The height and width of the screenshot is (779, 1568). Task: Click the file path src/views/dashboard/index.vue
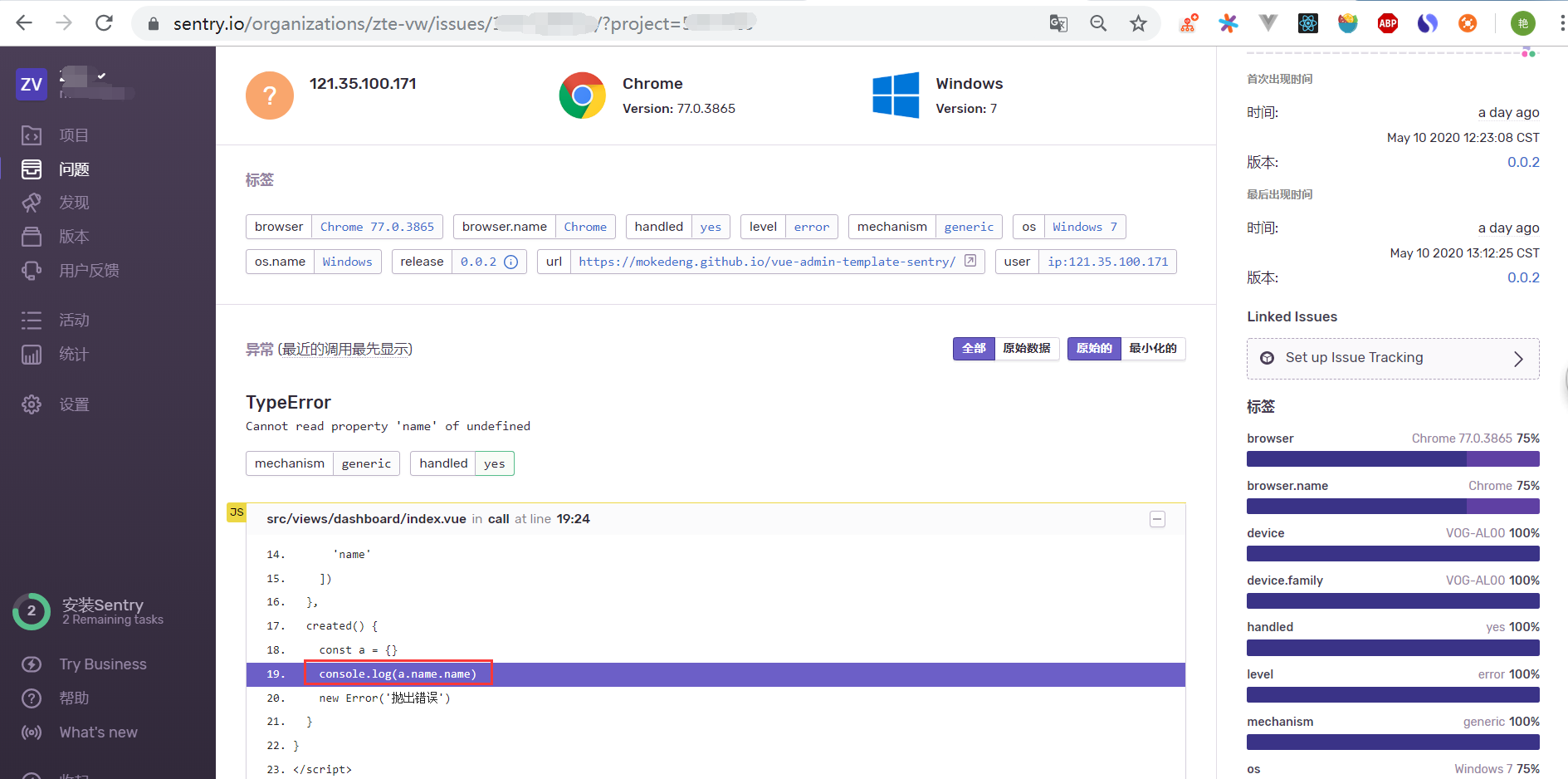(366, 519)
